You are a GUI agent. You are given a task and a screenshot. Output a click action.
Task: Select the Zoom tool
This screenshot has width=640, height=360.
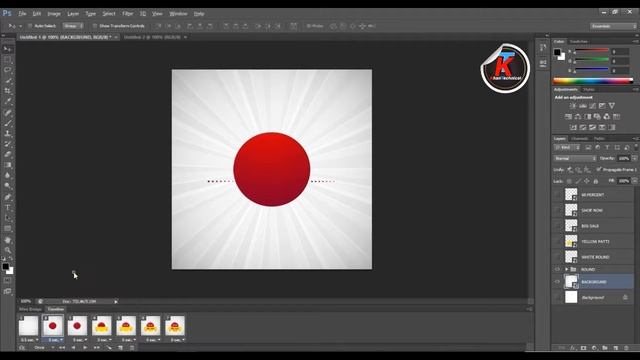tap(7, 250)
